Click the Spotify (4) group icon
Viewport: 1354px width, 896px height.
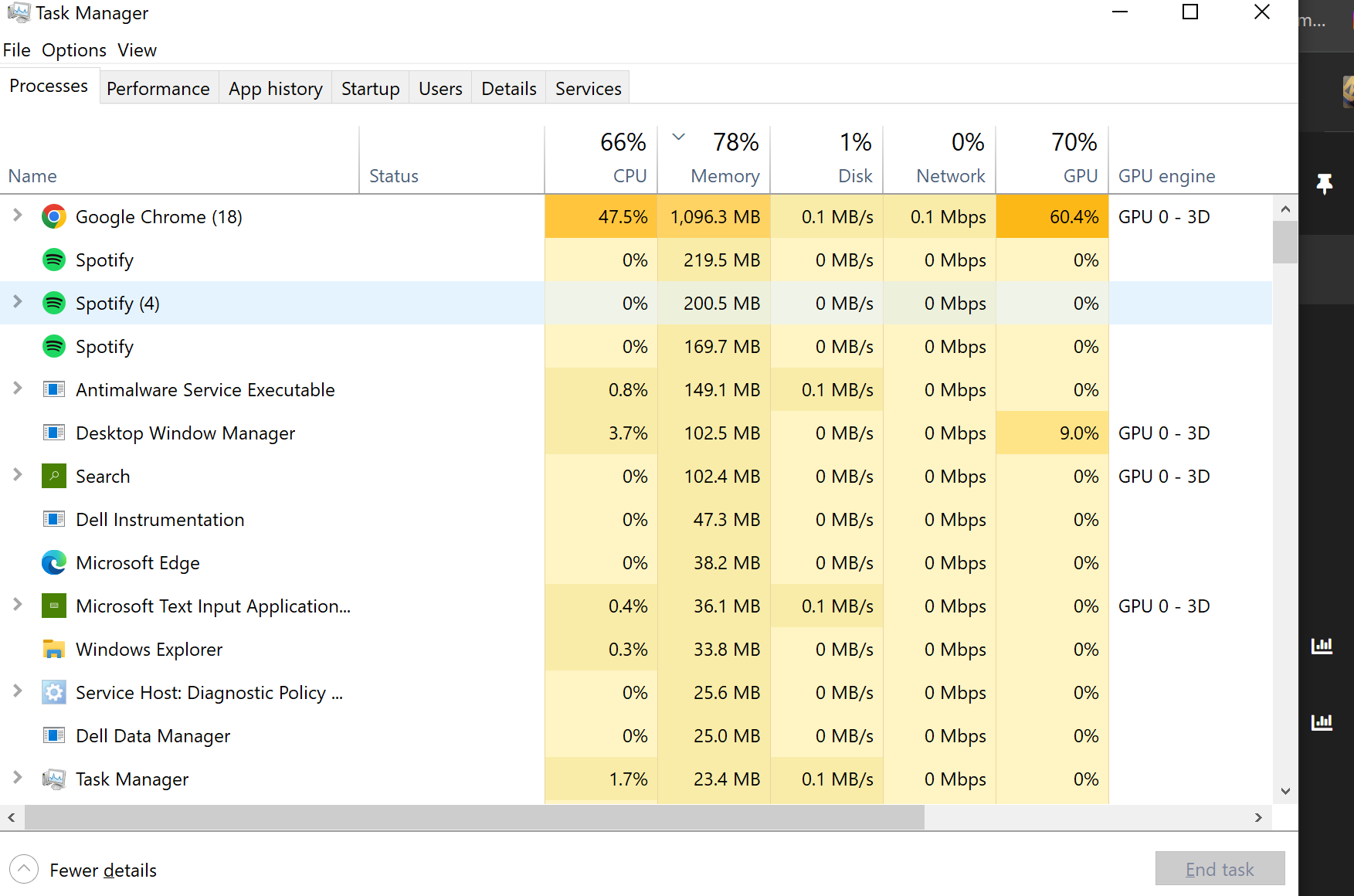(53, 304)
